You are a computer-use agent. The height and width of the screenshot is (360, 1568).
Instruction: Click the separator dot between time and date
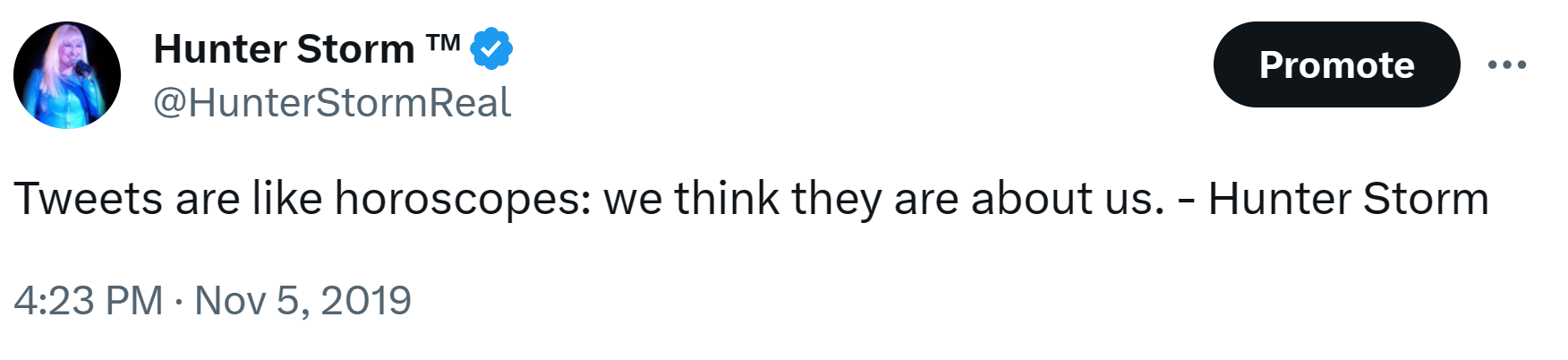pyautogui.click(x=179, y=302)
